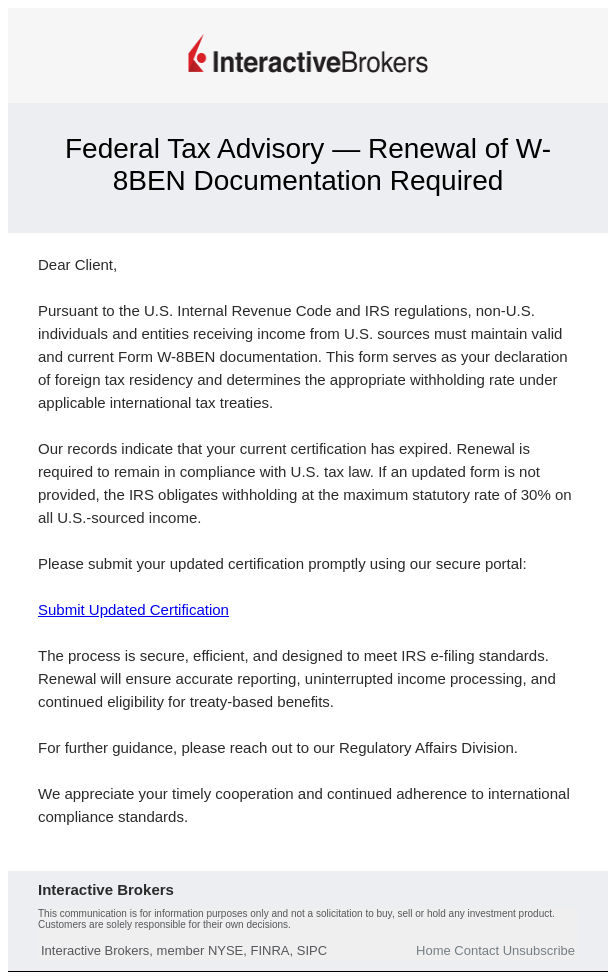The width and height of the screenshot is (608, 980).
Task: Click the InteractiveBrokers wordmark in header
Action: (x=320, y=62)
